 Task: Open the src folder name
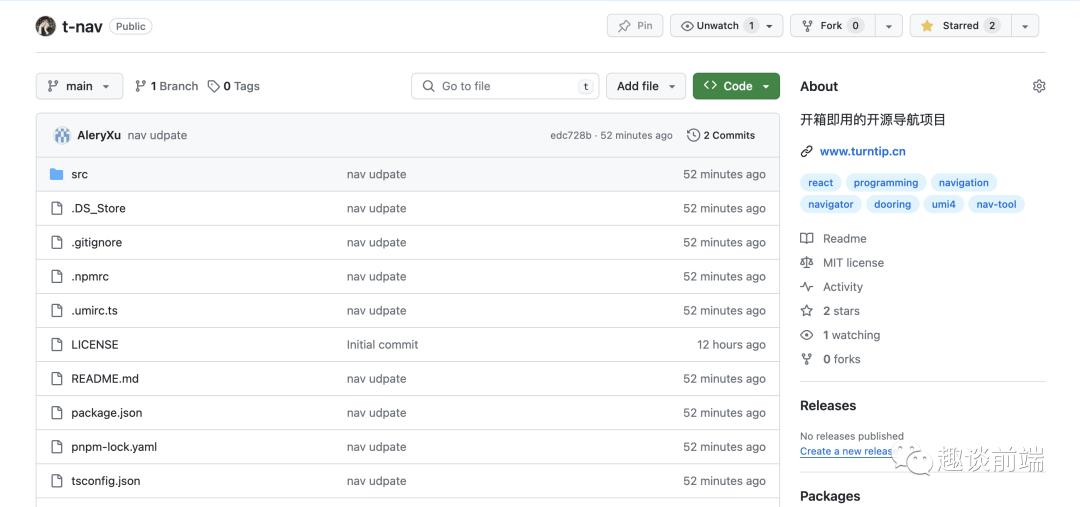tap(79, 174)
